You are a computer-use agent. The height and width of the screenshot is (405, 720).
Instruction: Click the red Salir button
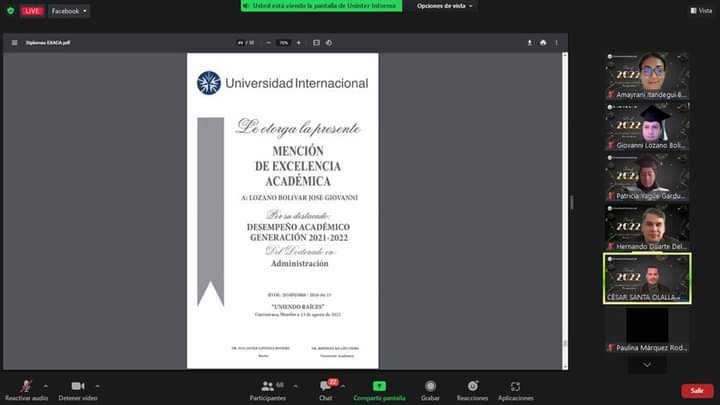pos(697,391)
